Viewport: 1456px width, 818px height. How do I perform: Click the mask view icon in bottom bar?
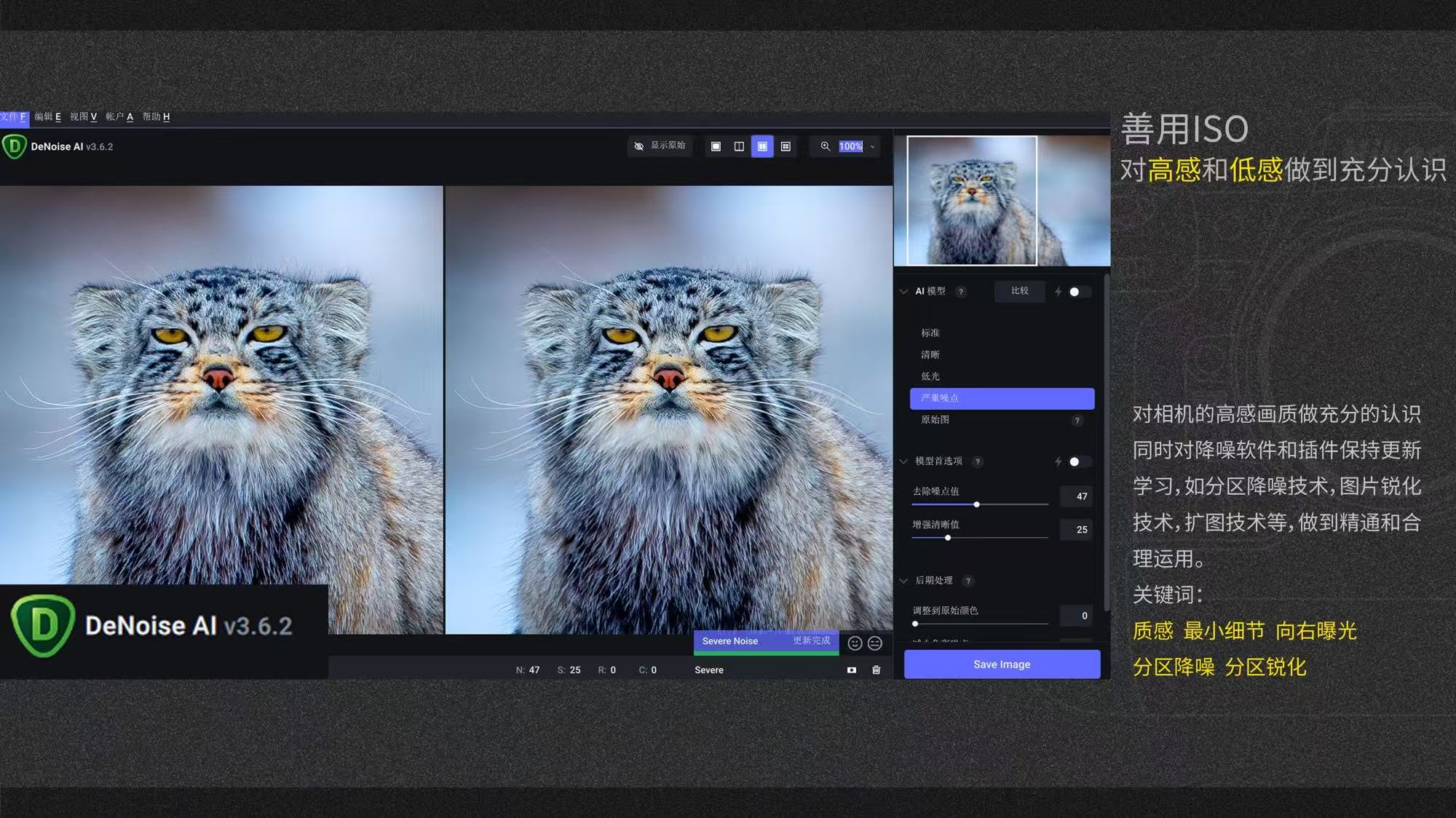click(x=851, y=670)
